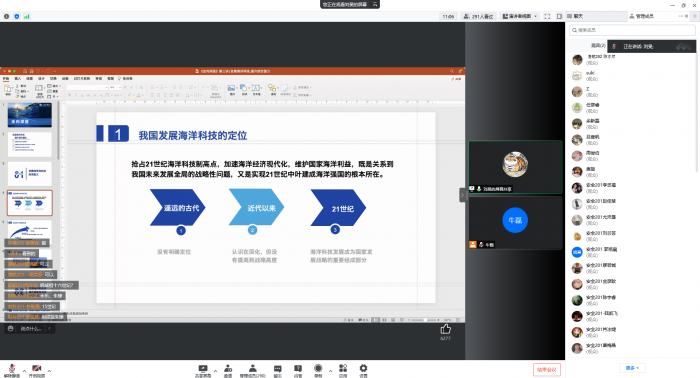Click the pop-out share banner icon at top
Viewport: 700px width, 378px height.
click(375, 4)
